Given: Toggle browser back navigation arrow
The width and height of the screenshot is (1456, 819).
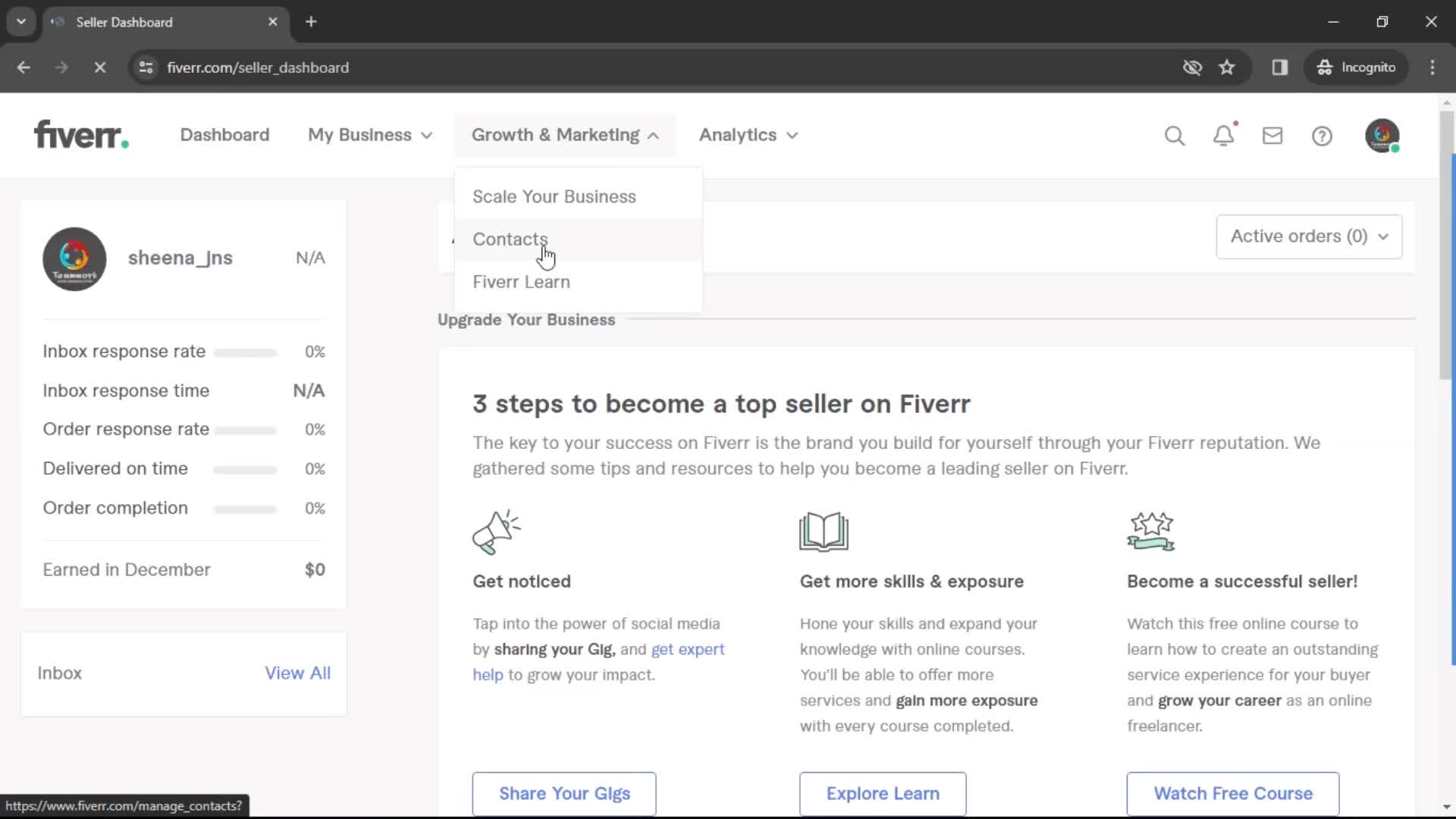Looking at the screenshot, I should 24,67.
